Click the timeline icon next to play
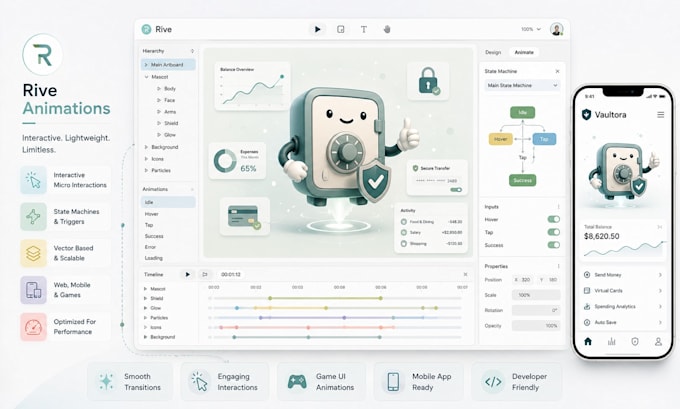The image size is (680, 409). (205, 275)
